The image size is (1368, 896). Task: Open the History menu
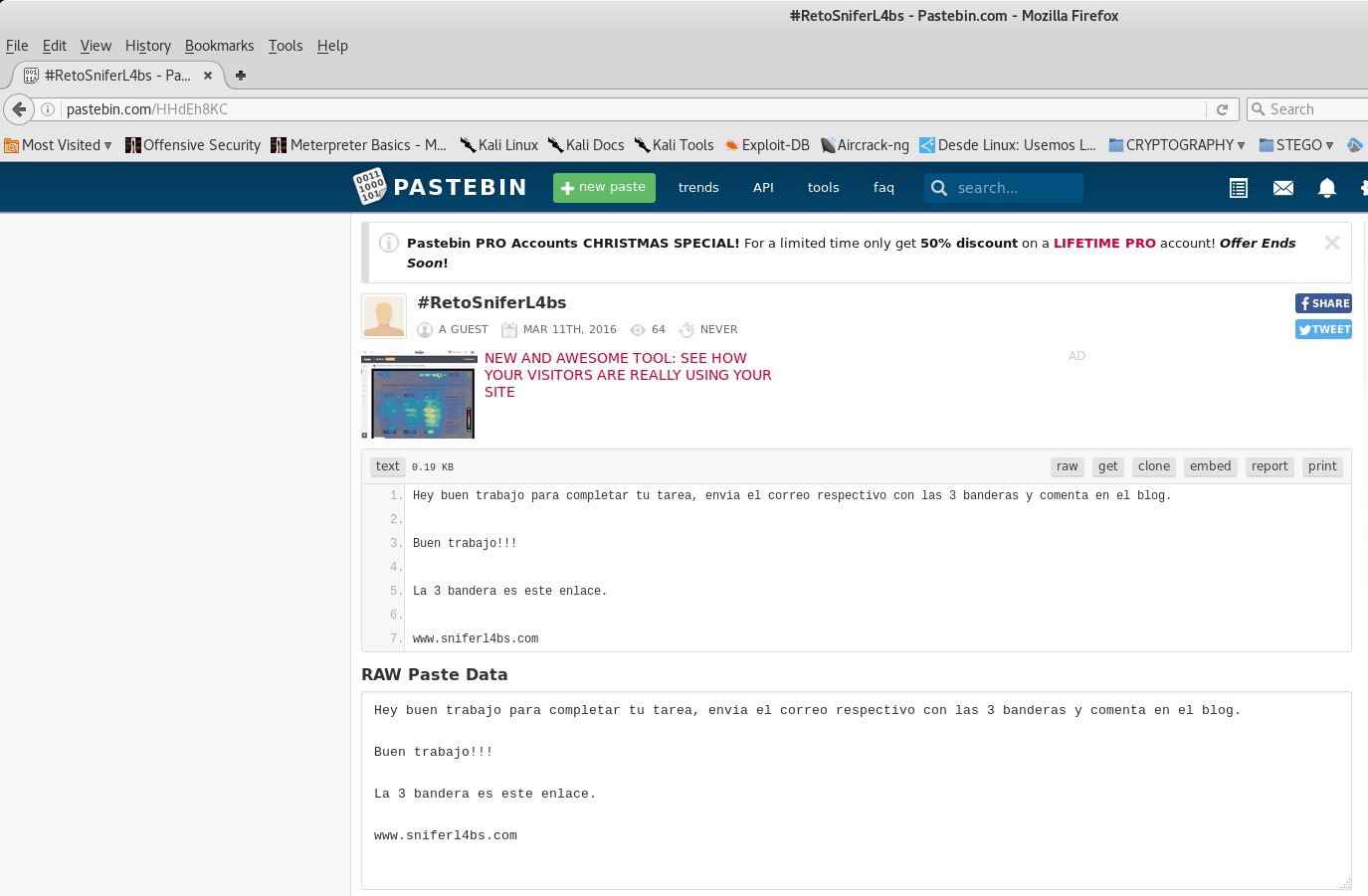pos(148,46)
